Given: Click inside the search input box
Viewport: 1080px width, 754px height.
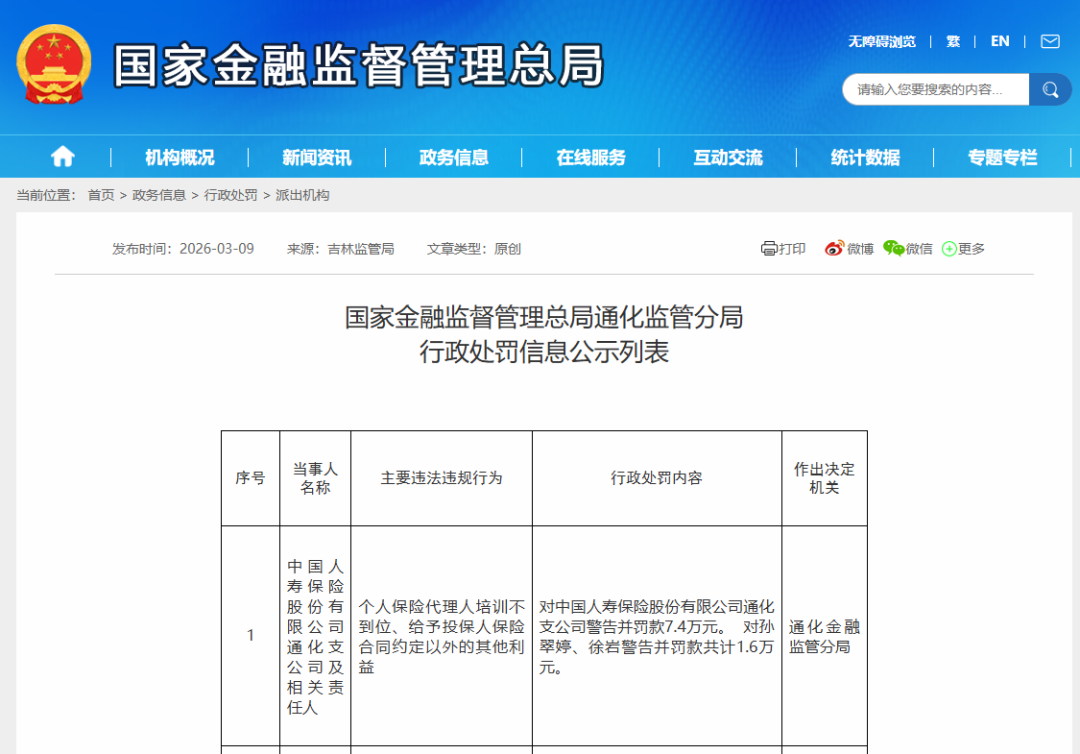Looking at the screenshot, I should click(930, 89).
